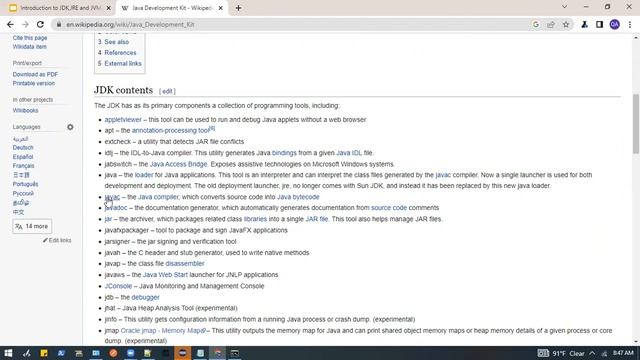Screen dimensions: 640x360
Task: Click Download as PDF
Action: pos(35,74)
